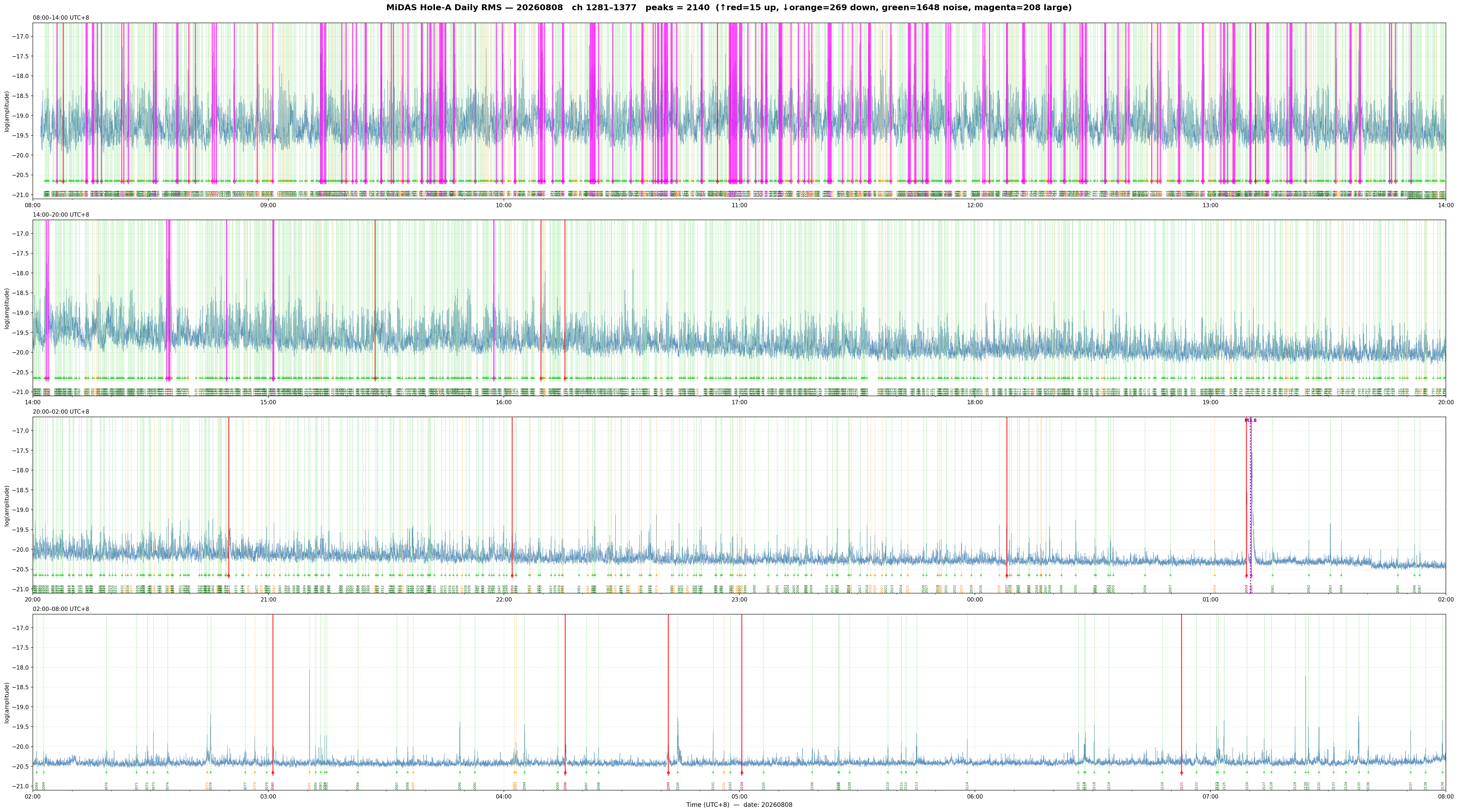This screenshot has height=812, width=1458.
Task: Click the 22:00 tick label in the third panel
Action: pos(504,599)
